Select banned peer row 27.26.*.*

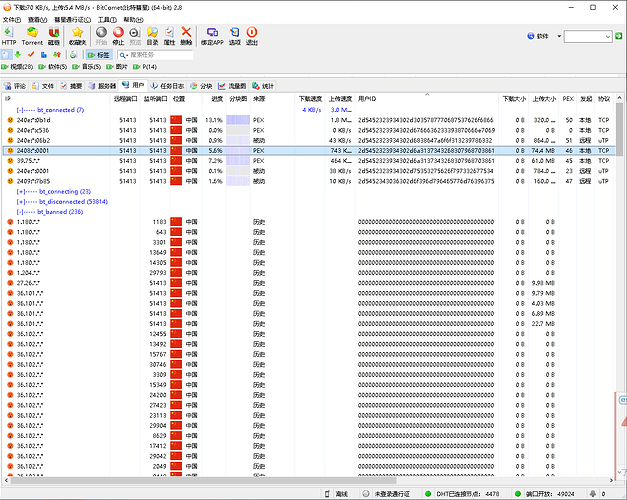click(x=308, y=283)
